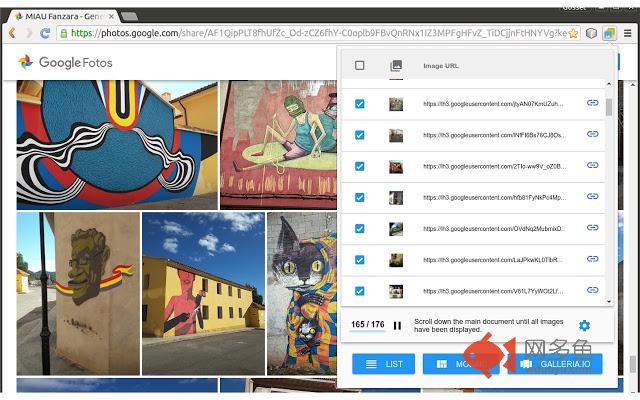Click thumbnail in V81L7YyWOt2Lf row
The image size is (640, 400).
396,291
